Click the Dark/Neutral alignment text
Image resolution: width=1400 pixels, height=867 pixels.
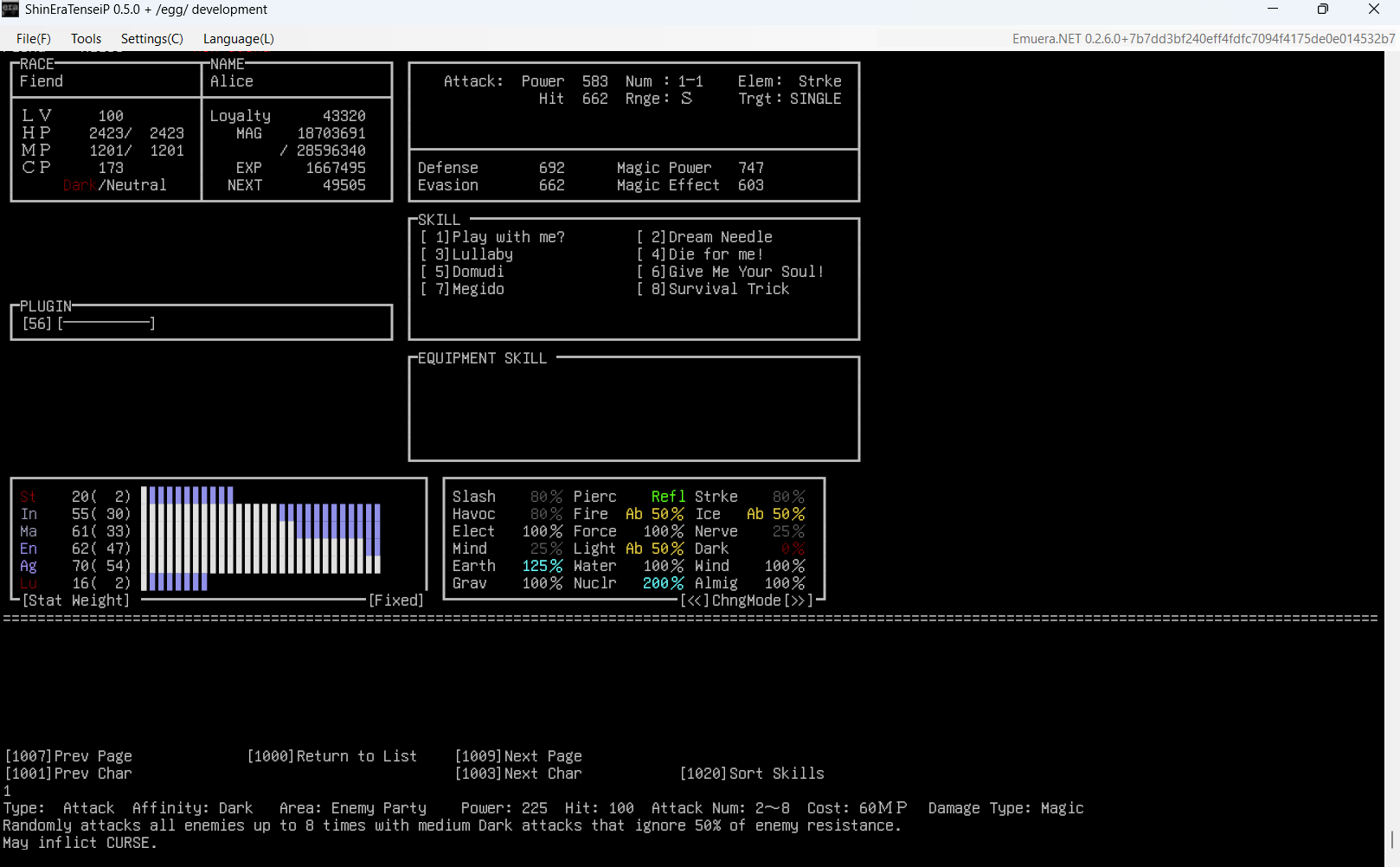115,185
